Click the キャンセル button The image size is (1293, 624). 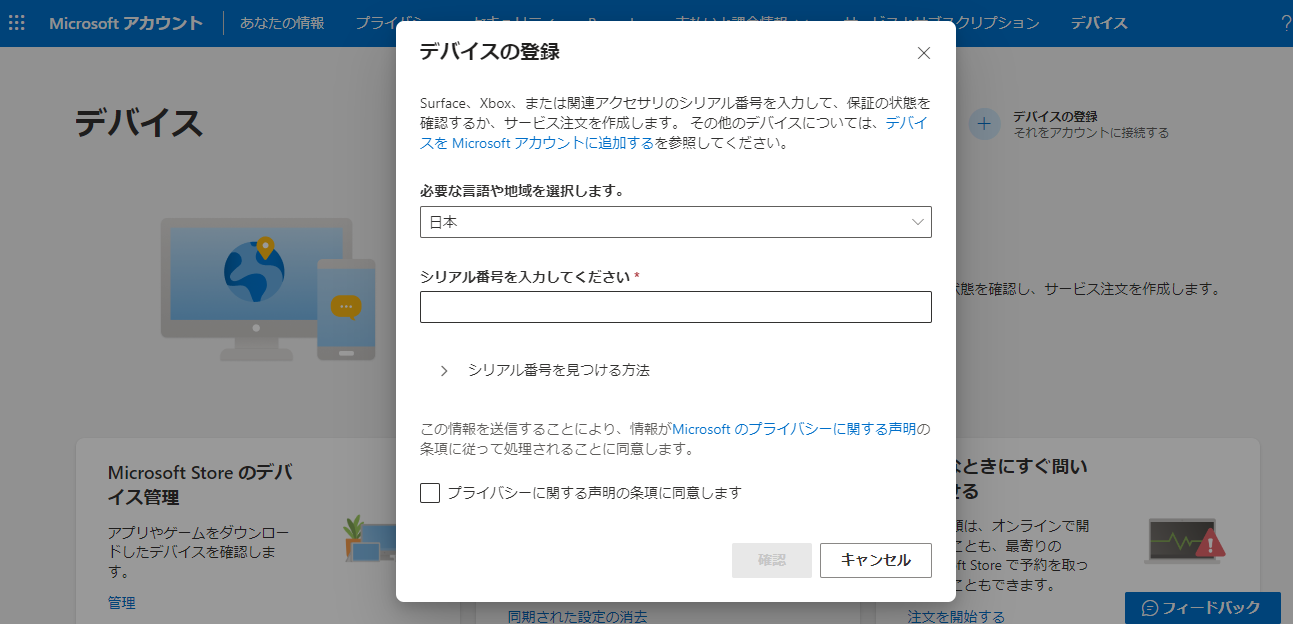(x=876, y=560)
